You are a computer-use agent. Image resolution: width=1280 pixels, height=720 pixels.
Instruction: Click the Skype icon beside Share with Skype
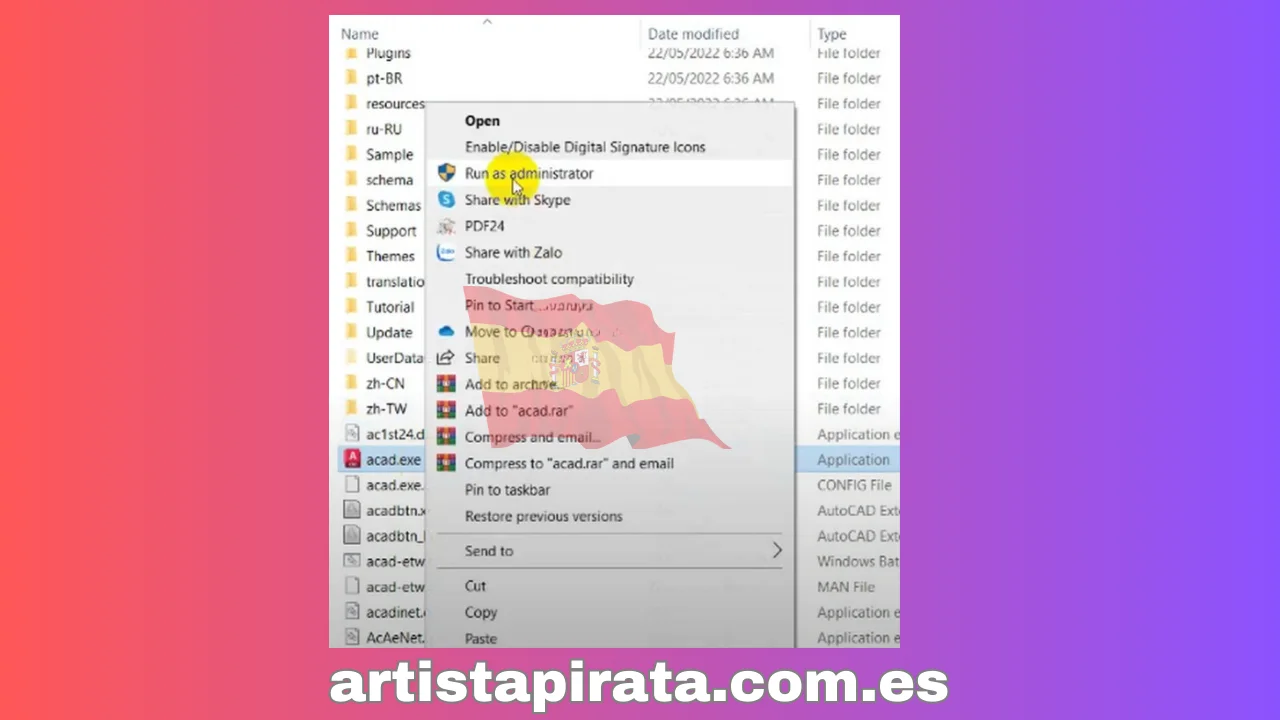tap(446, 199)
